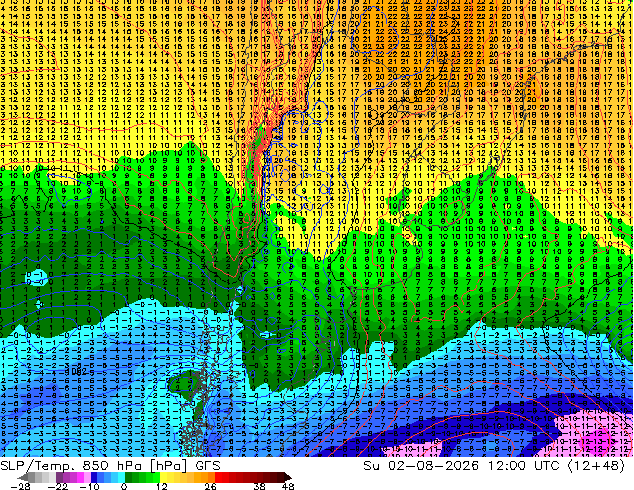Select the dark green swatch right of 0
The width and height of the screenshot is (634, 490).
(128, 477)
